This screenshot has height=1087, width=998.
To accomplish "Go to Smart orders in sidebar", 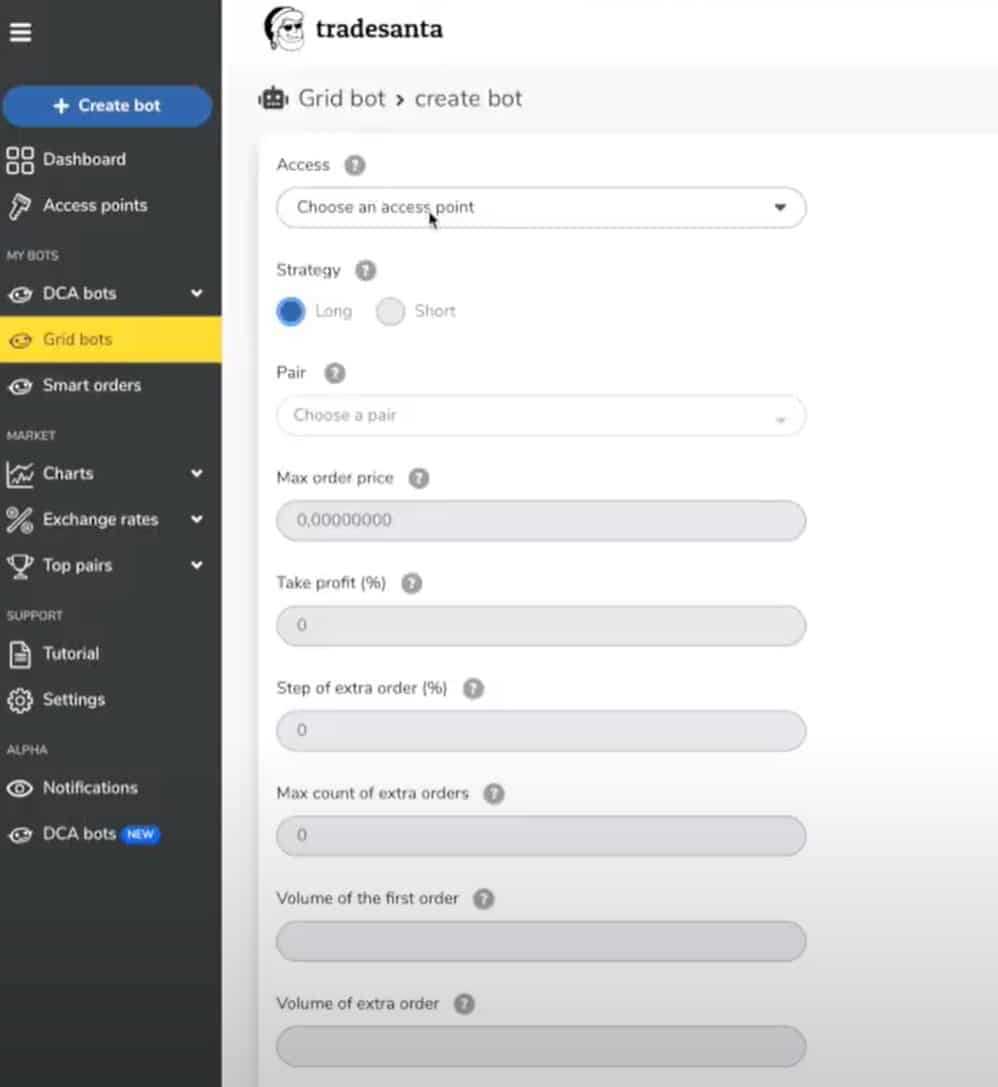I will 91,385.
